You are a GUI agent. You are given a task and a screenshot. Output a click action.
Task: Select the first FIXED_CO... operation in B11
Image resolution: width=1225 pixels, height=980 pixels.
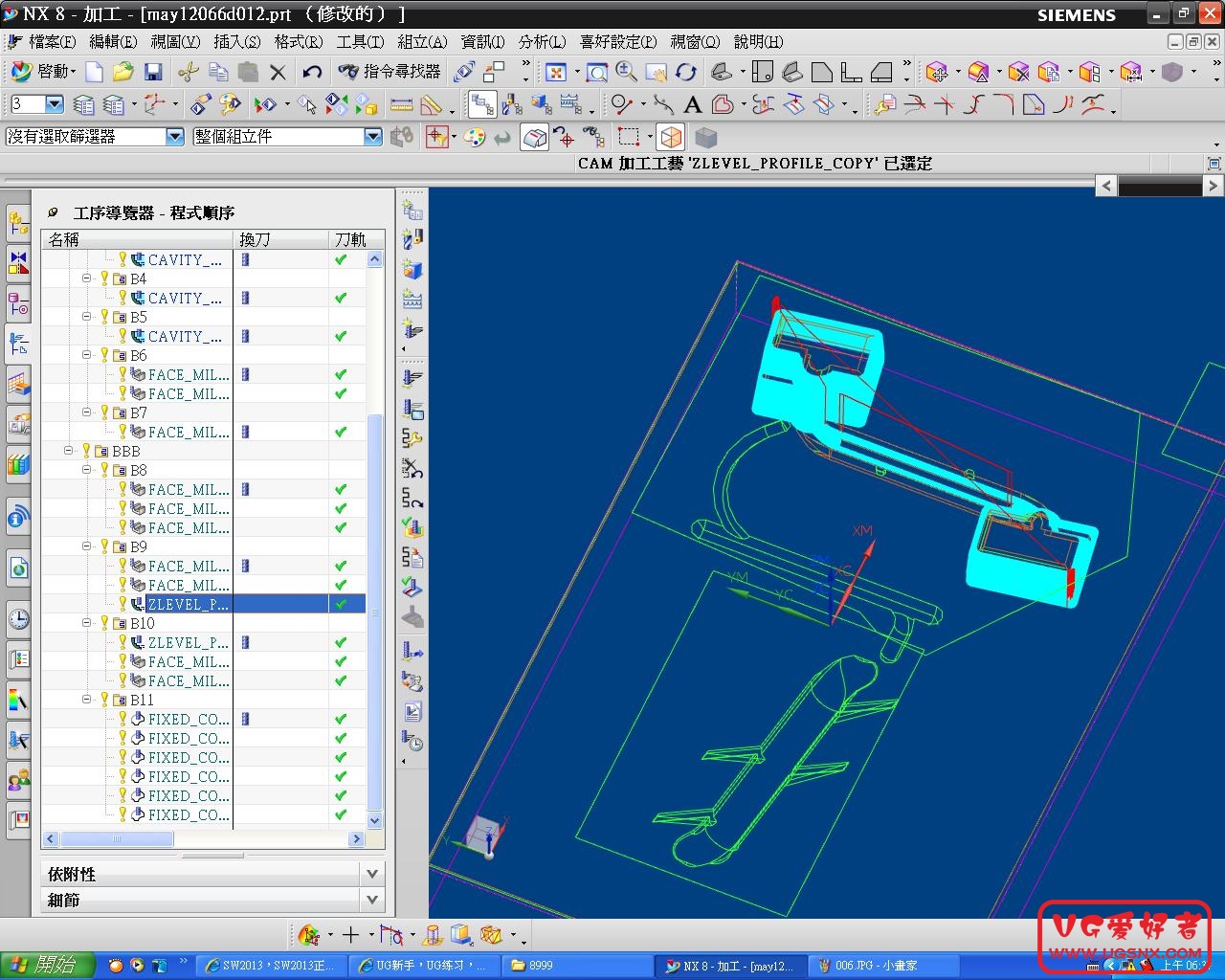[189, 719]
